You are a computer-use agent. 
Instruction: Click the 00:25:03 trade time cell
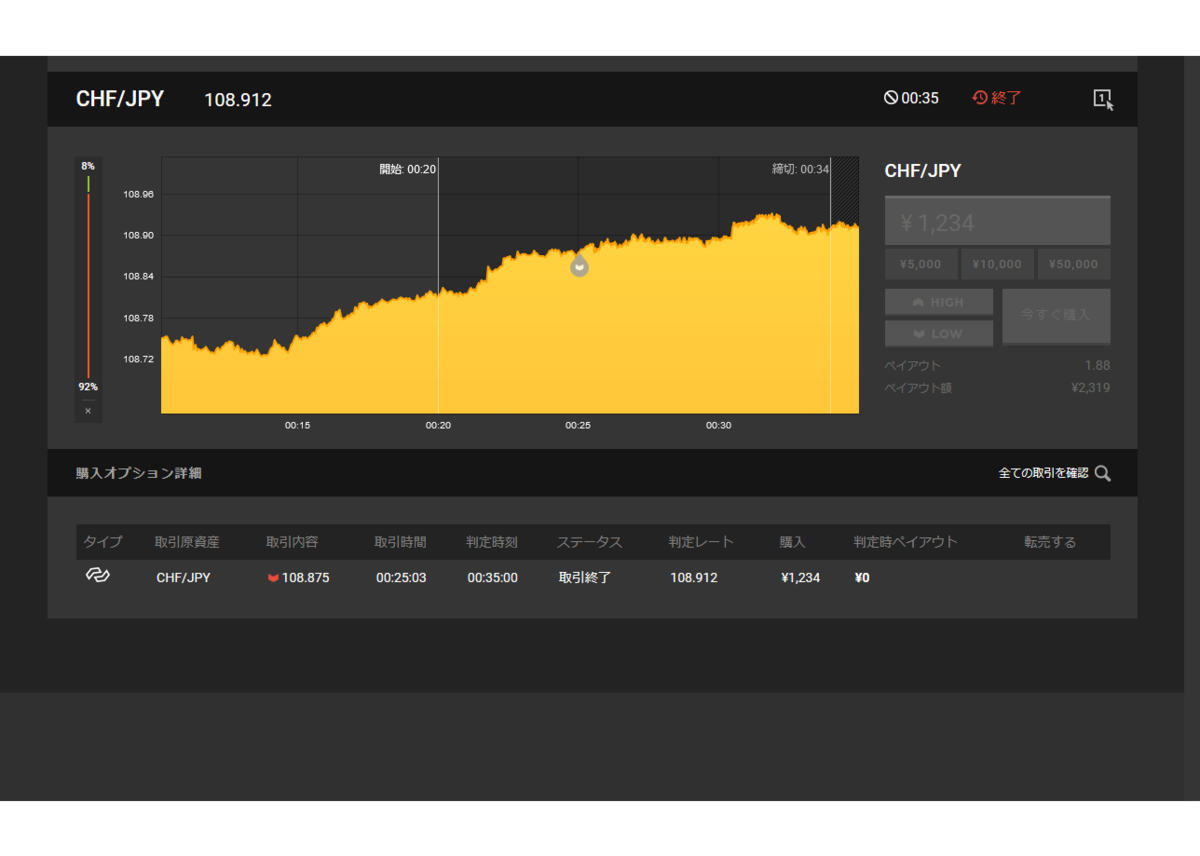click(x=401, y=578)
